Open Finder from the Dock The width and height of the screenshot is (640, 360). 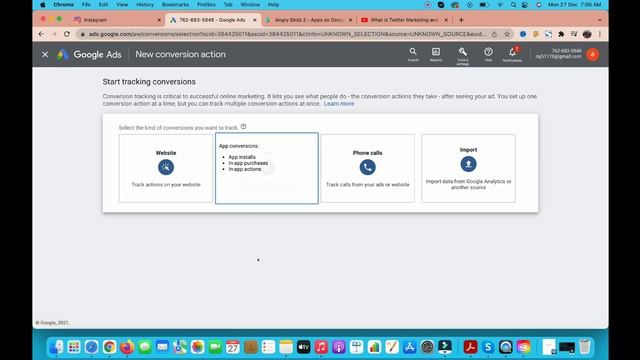tap(56, 347)
